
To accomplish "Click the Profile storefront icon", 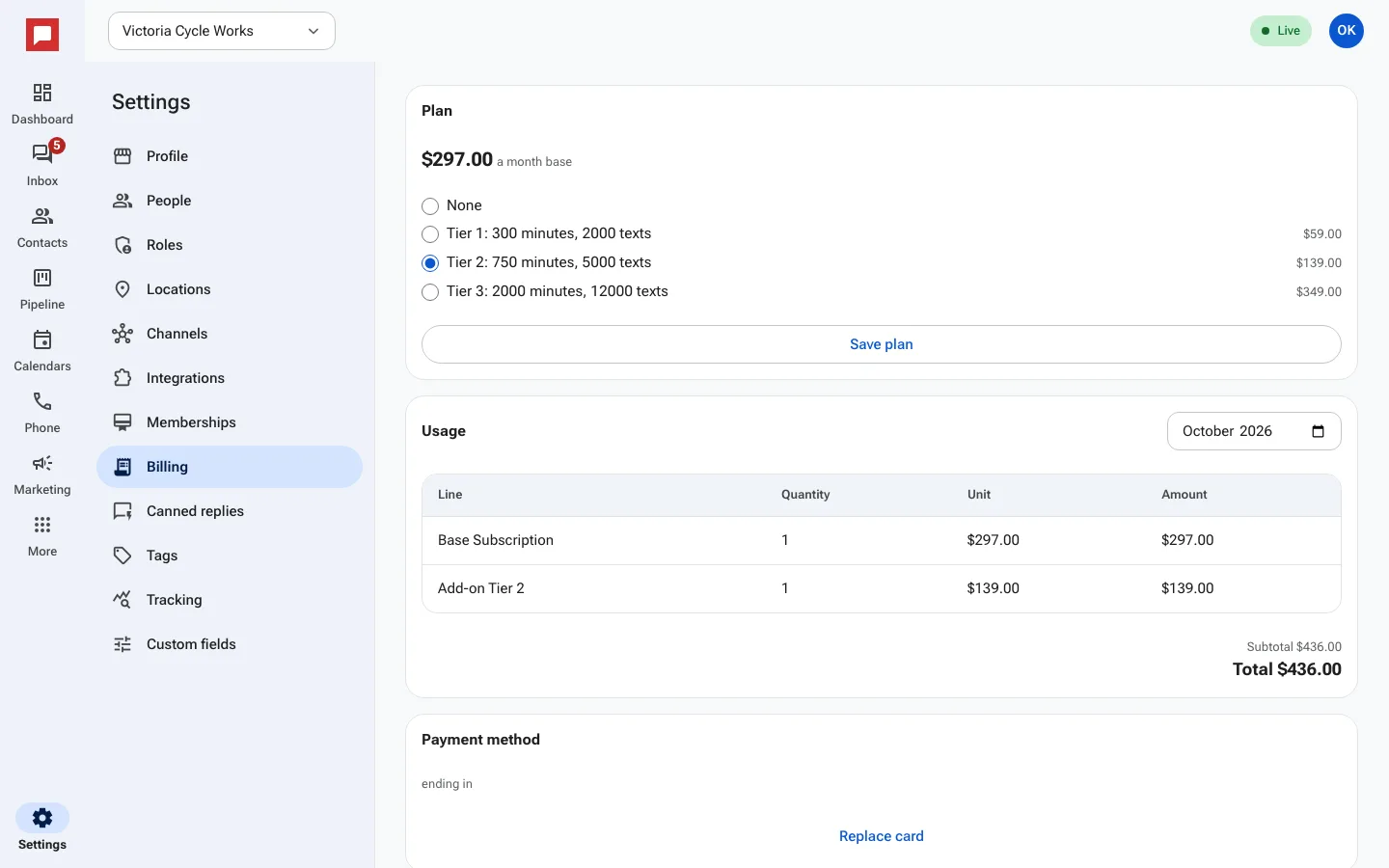I will pyautogui.click(x=123, y=156).
